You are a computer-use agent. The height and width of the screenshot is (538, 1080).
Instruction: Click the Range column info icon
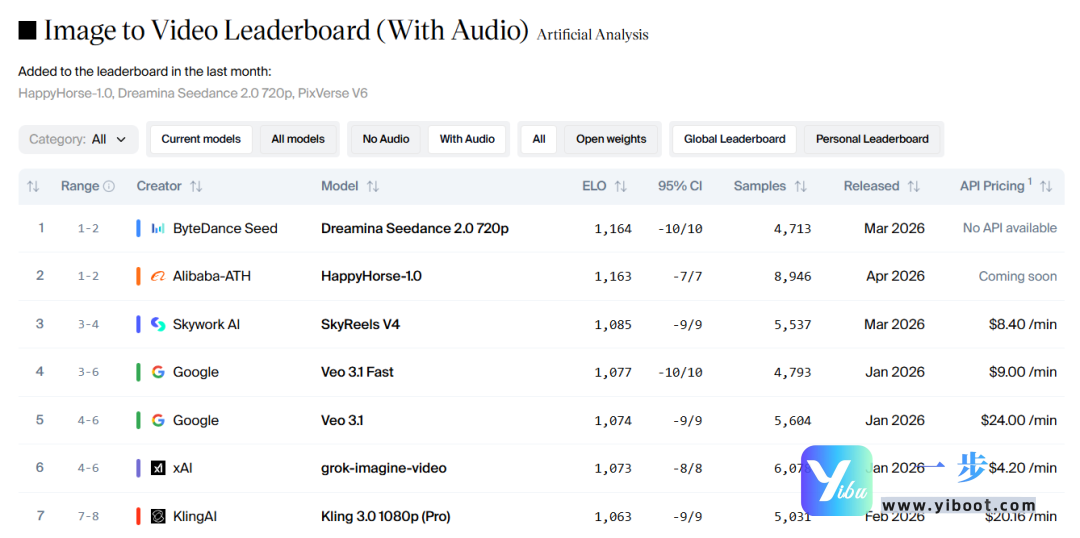click(x=109, y=187)
